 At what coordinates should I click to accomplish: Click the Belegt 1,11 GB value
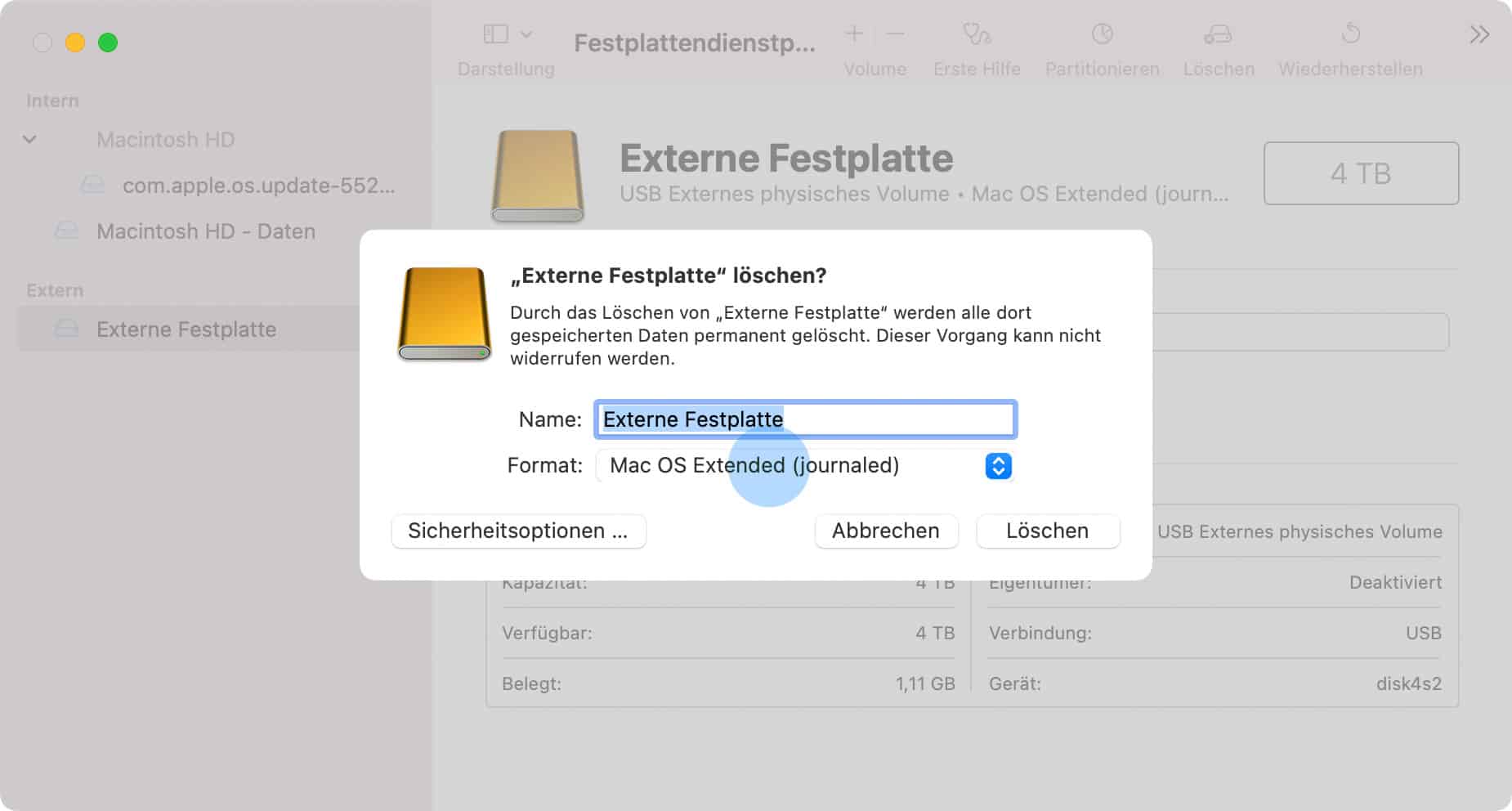point(925,683)
